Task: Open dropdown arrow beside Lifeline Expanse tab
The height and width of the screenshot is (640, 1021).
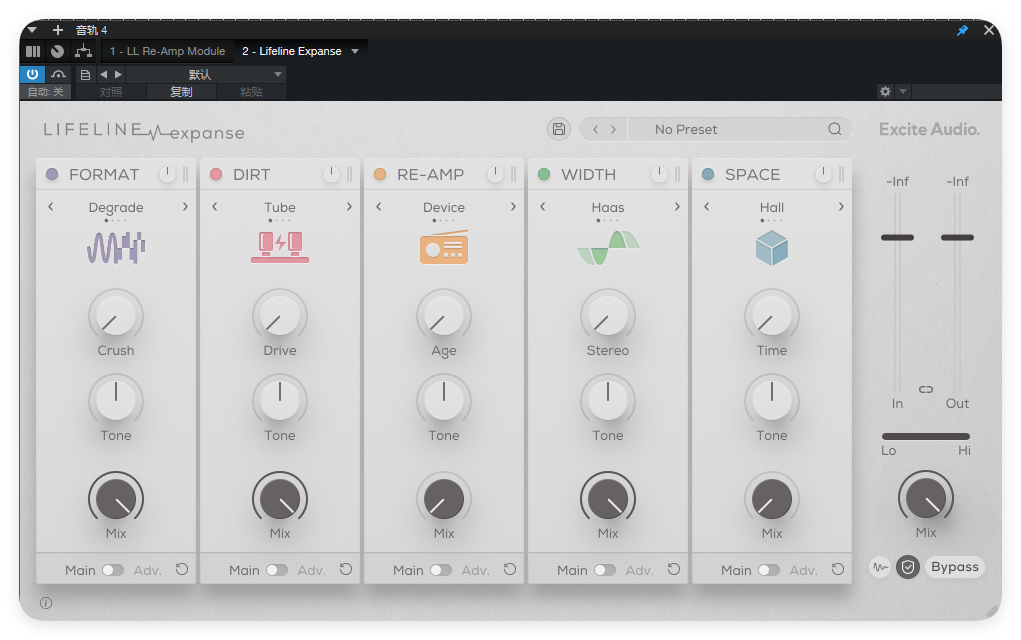Action: 355,51
